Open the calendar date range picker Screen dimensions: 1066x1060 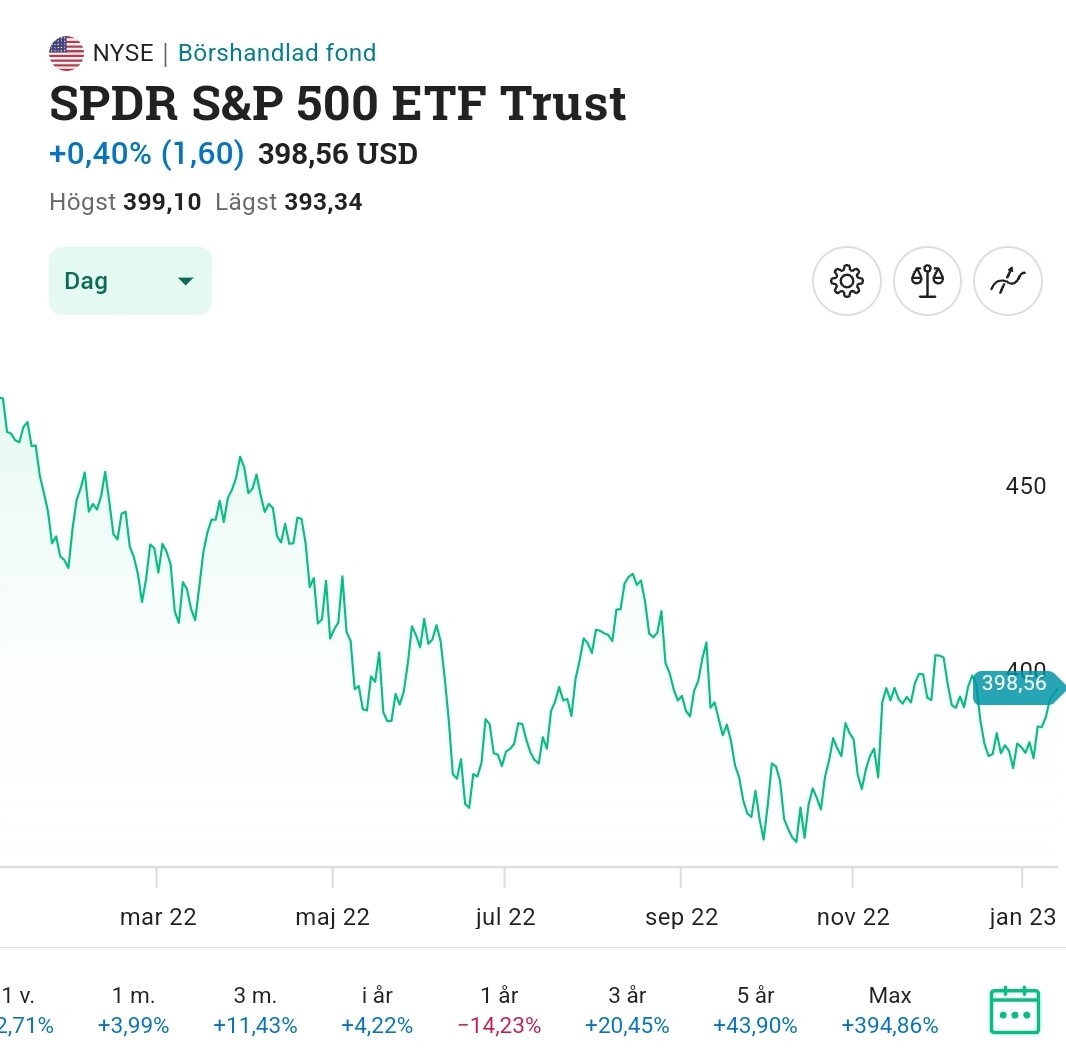[x=1014, y=1010]
